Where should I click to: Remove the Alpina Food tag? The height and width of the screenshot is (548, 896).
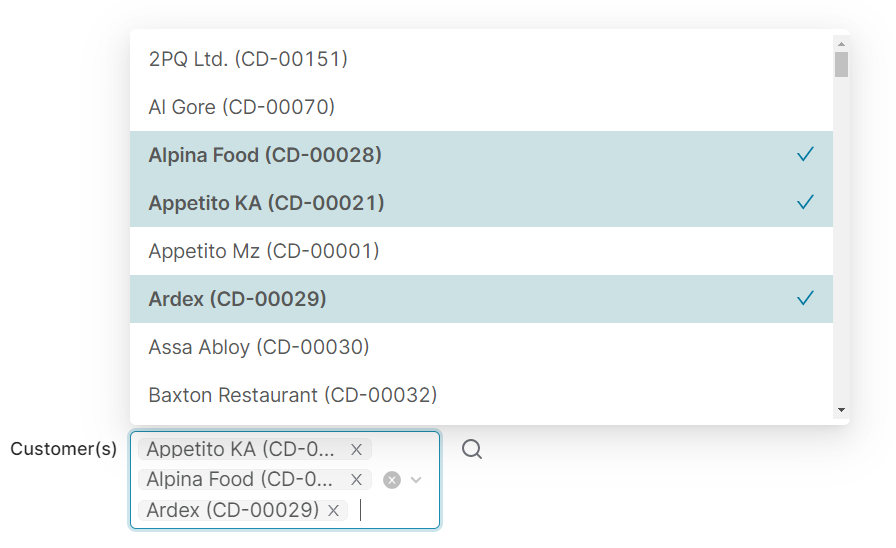coord(356,480)
